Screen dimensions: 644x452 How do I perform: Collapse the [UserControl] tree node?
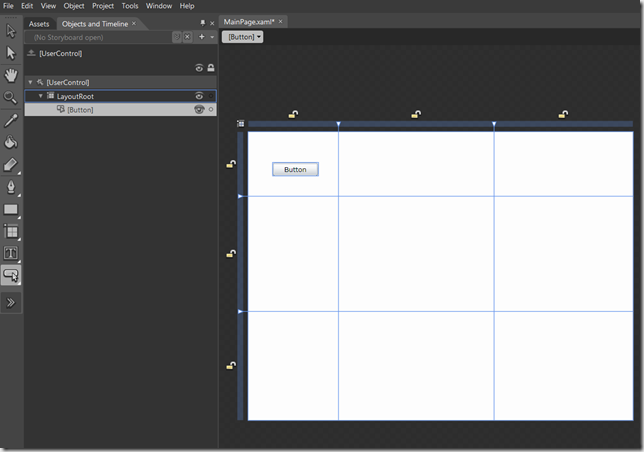30,82
